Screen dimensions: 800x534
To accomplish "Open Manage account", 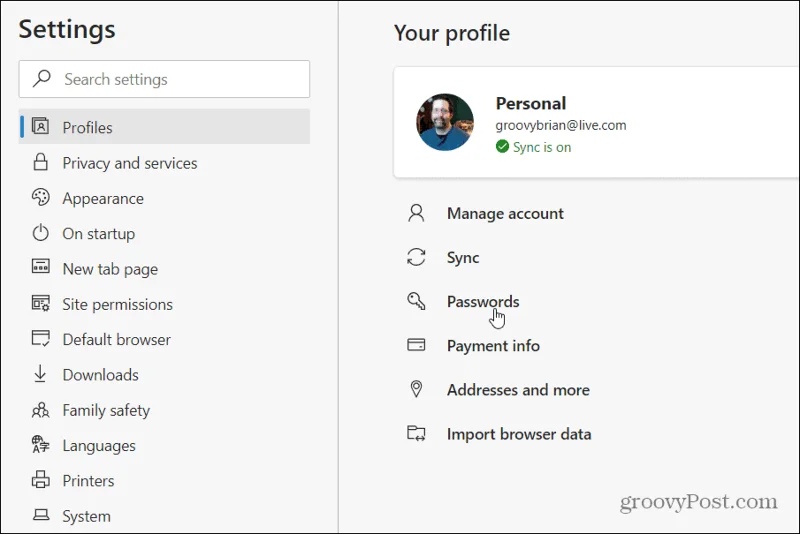I will coord(505,213).
